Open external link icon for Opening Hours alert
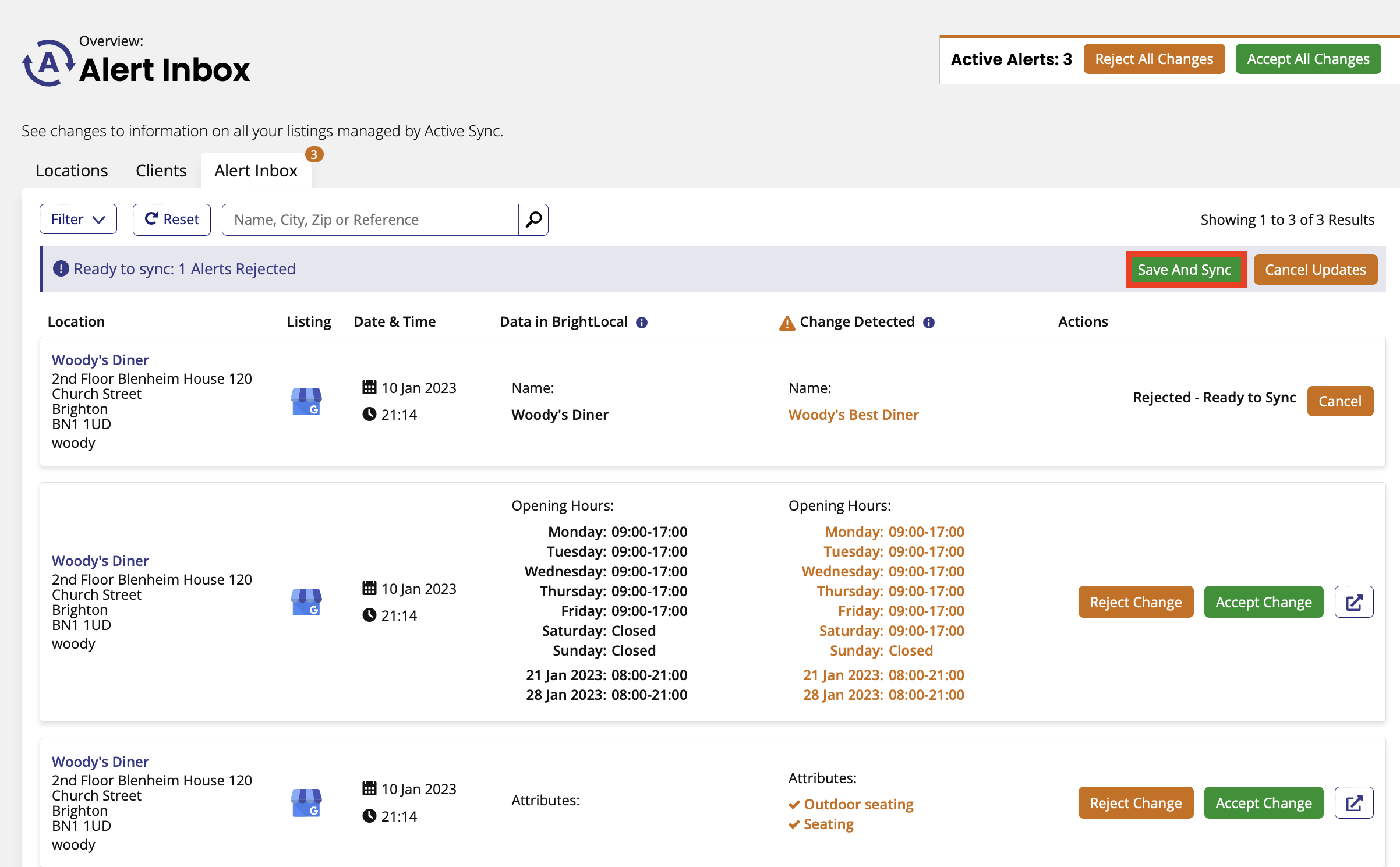The width and height of the screenshot is (1400, 867). 1354,602
